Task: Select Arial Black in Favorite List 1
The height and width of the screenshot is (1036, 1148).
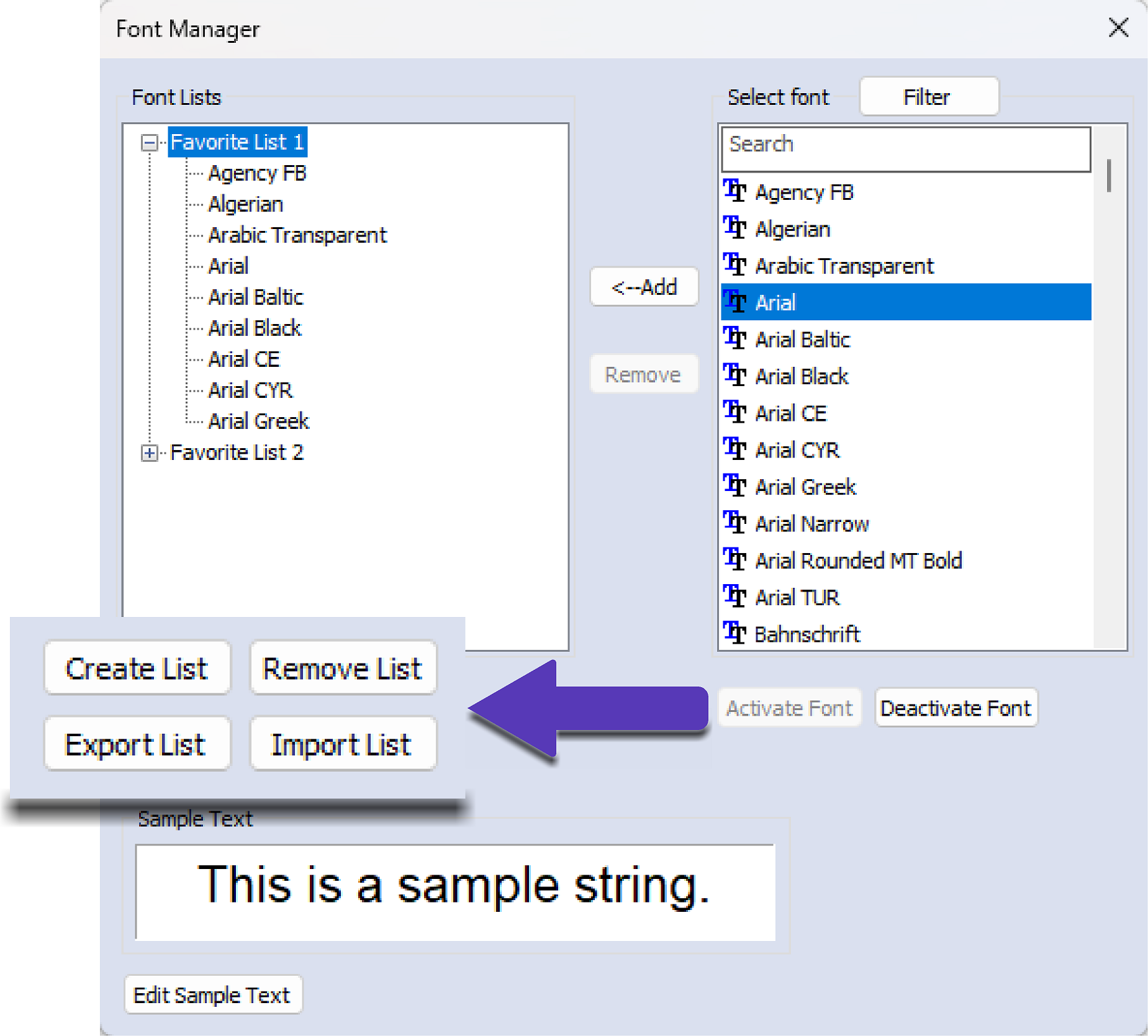Action: [255, 328]
